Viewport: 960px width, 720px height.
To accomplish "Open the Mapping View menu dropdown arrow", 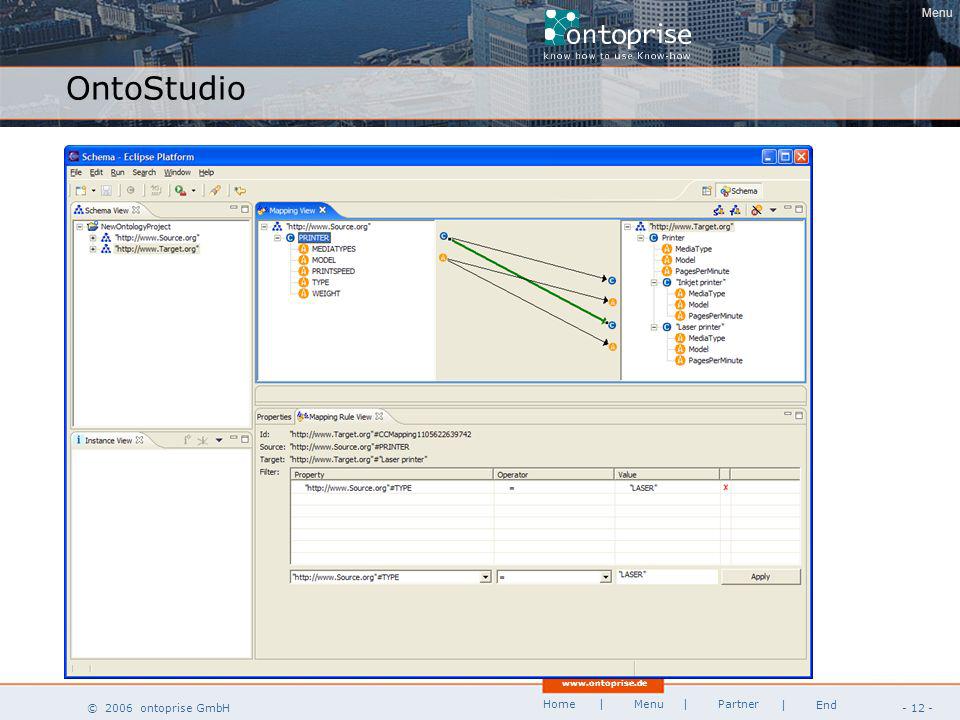I will 773,210.
